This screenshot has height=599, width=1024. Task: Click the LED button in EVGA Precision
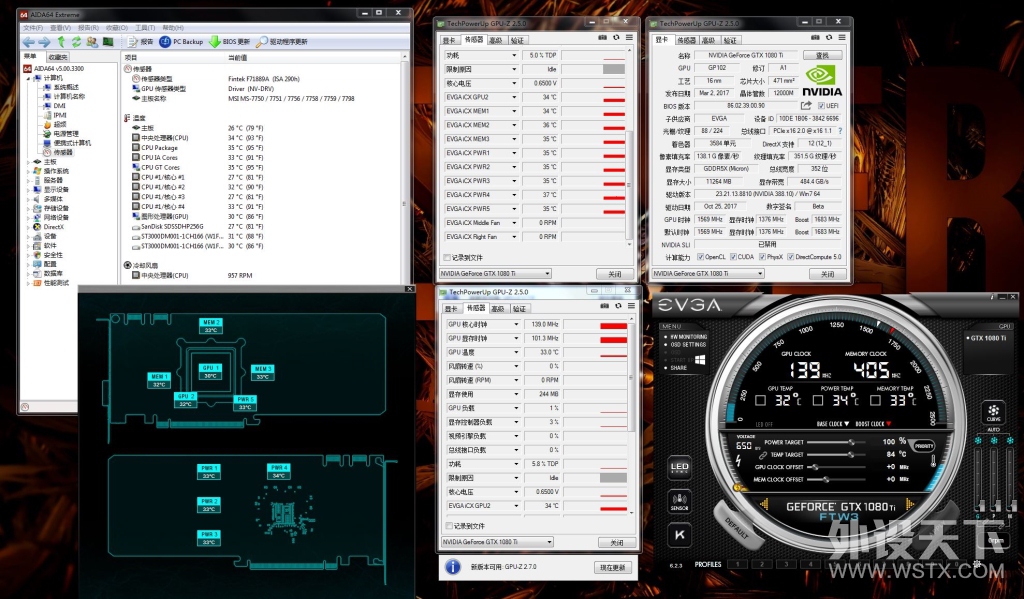pyautogui.click(x=679, y=468)
